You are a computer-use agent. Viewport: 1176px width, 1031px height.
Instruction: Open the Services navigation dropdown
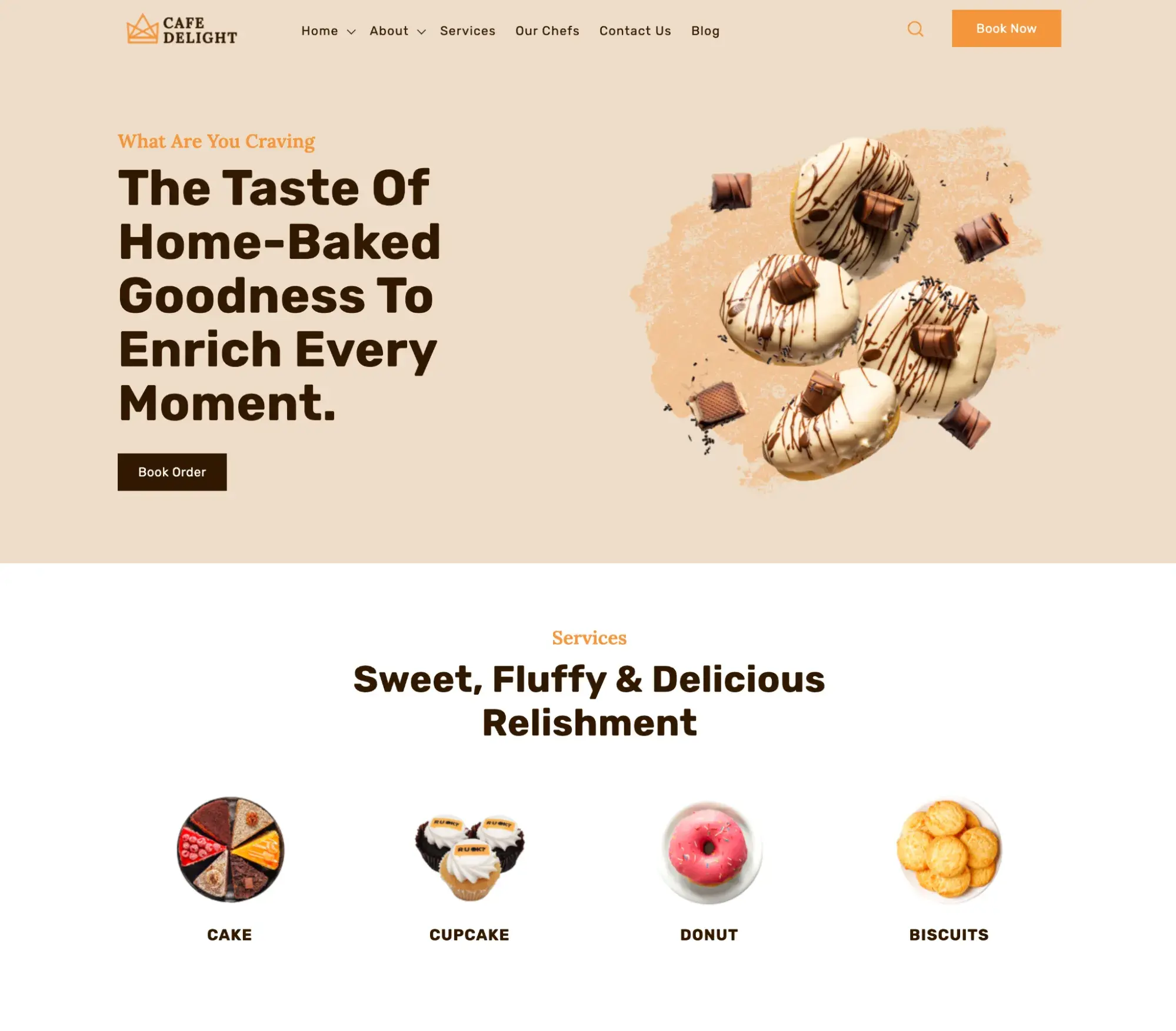click(467, 30)
